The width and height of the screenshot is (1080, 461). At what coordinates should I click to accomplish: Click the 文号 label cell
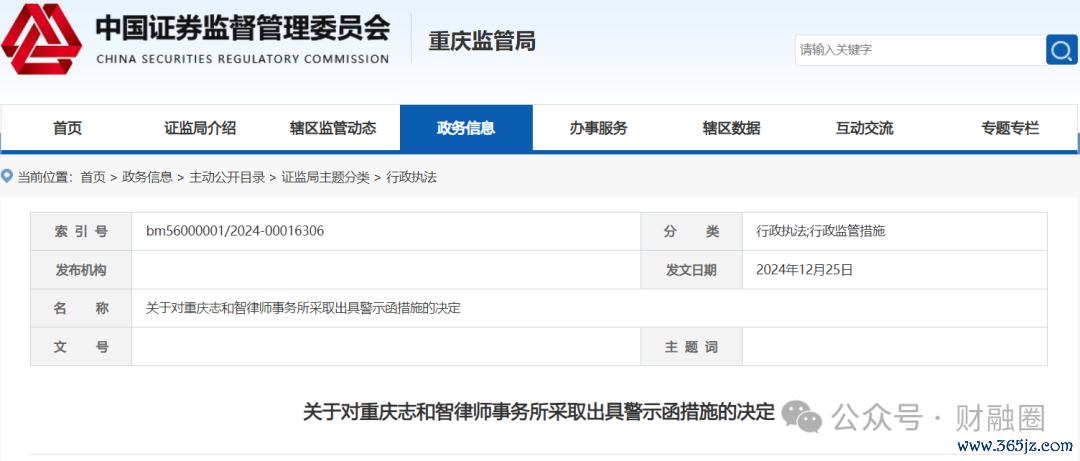pos(81,347)
